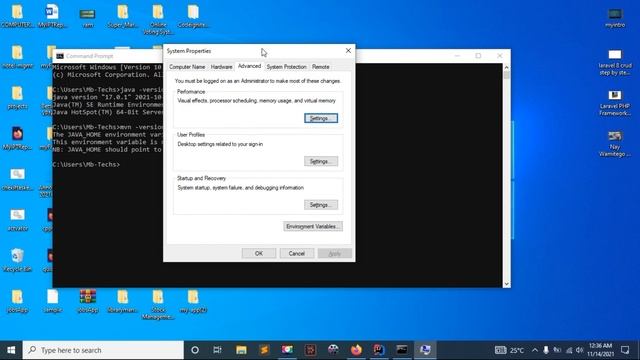Select the ram desktop icon
Viewport: 640px width, 360px height.
click(x=87, y=18)
